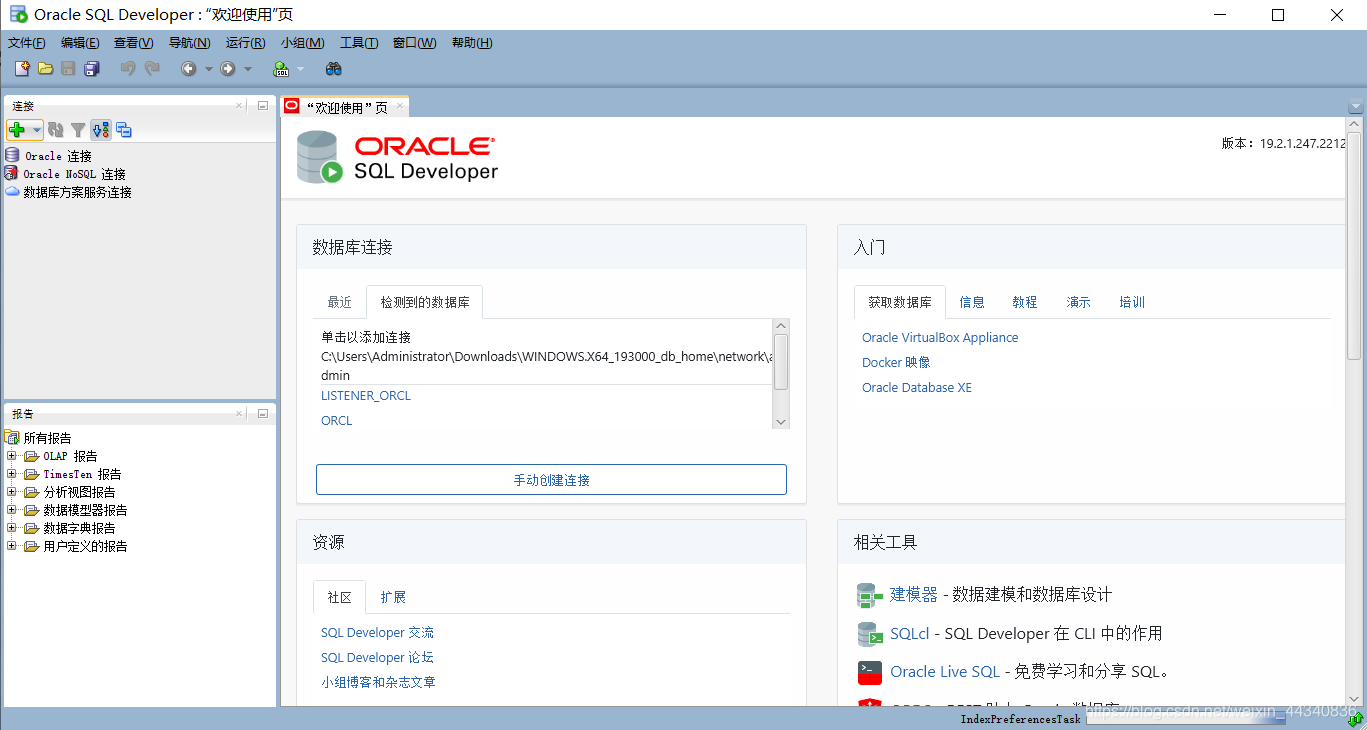
Task: Click the Save All toolbar icon
Action: [x=90, y=68]
